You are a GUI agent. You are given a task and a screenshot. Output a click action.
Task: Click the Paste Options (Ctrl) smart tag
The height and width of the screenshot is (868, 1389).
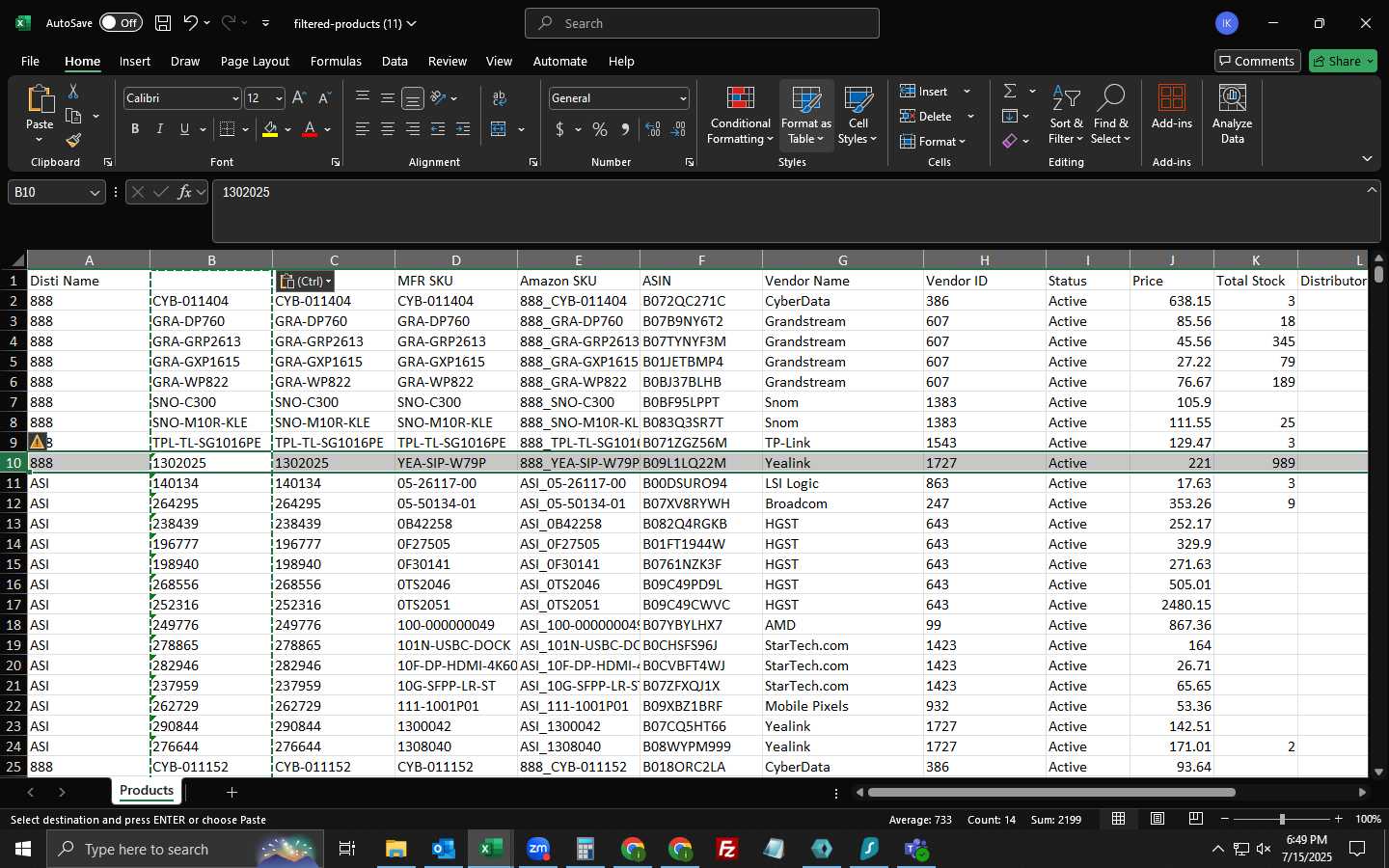click(305, 281)
